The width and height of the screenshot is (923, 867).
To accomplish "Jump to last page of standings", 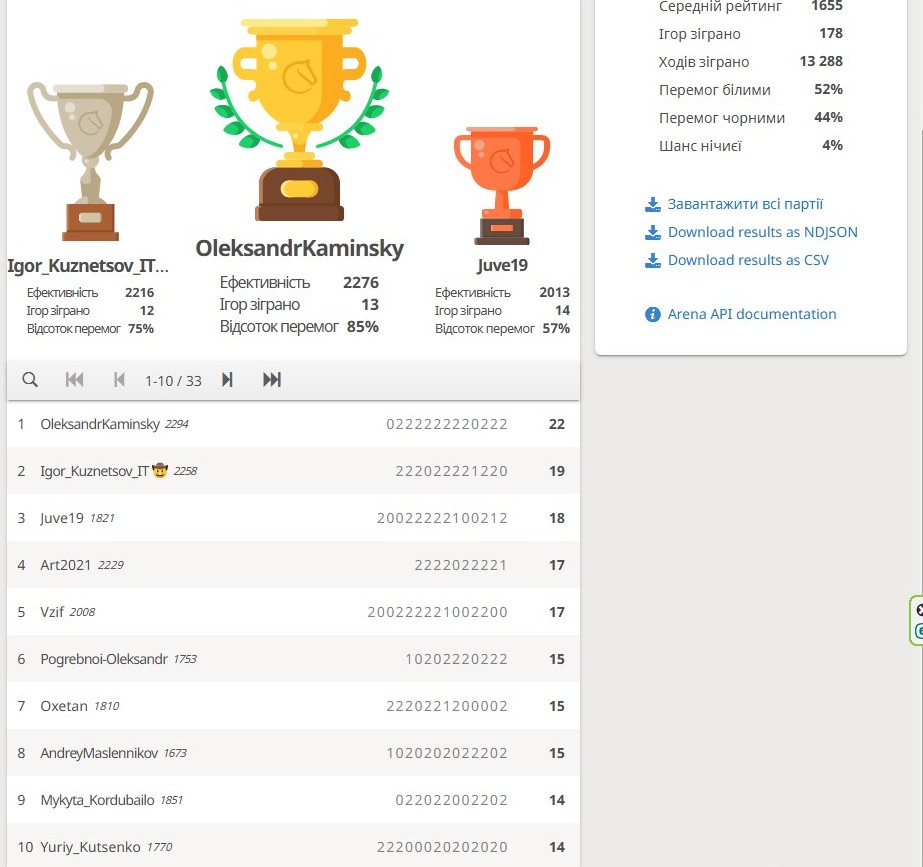I will [x=272, y=380].
